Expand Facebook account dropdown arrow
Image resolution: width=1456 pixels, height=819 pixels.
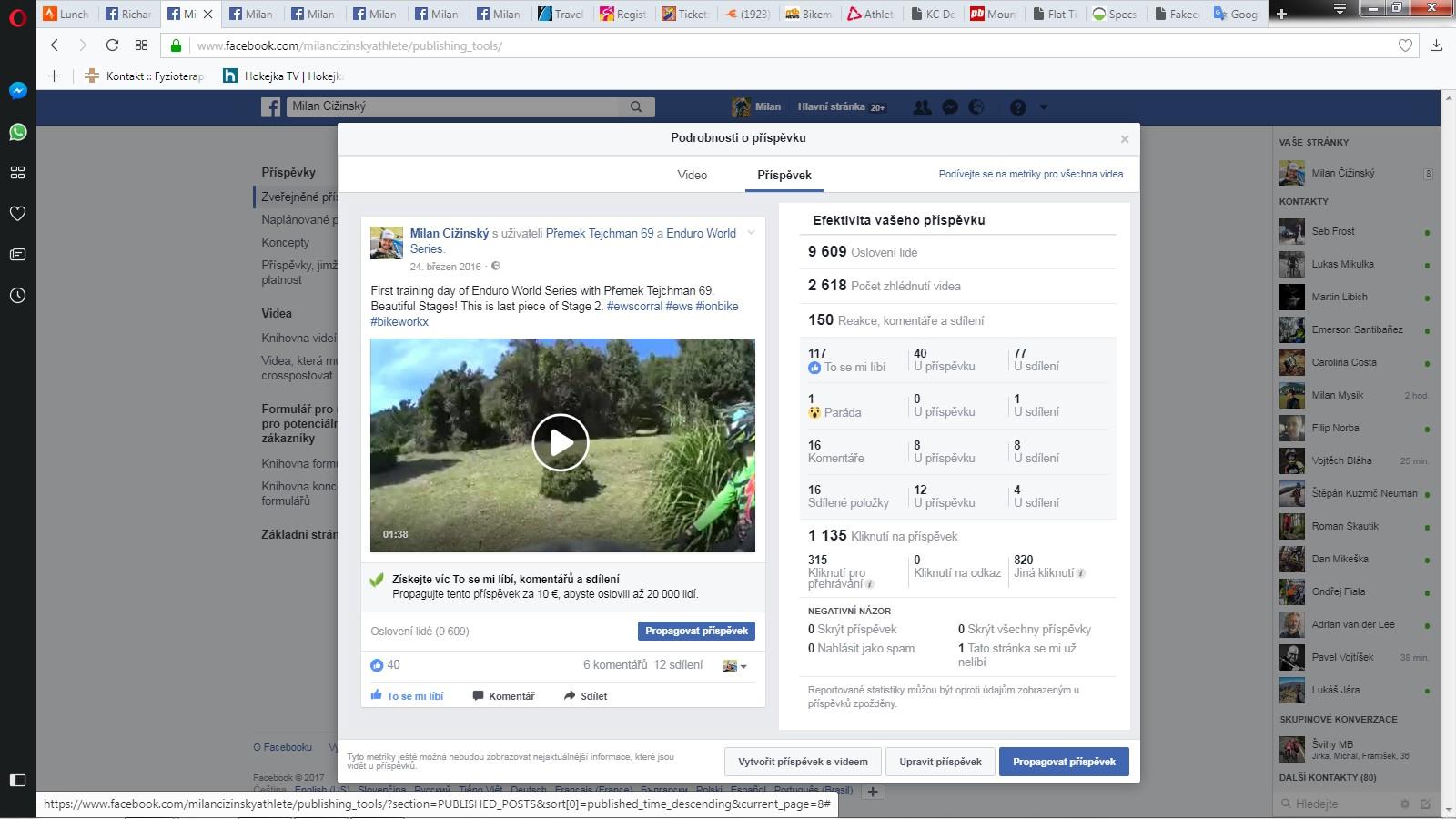1044,107
